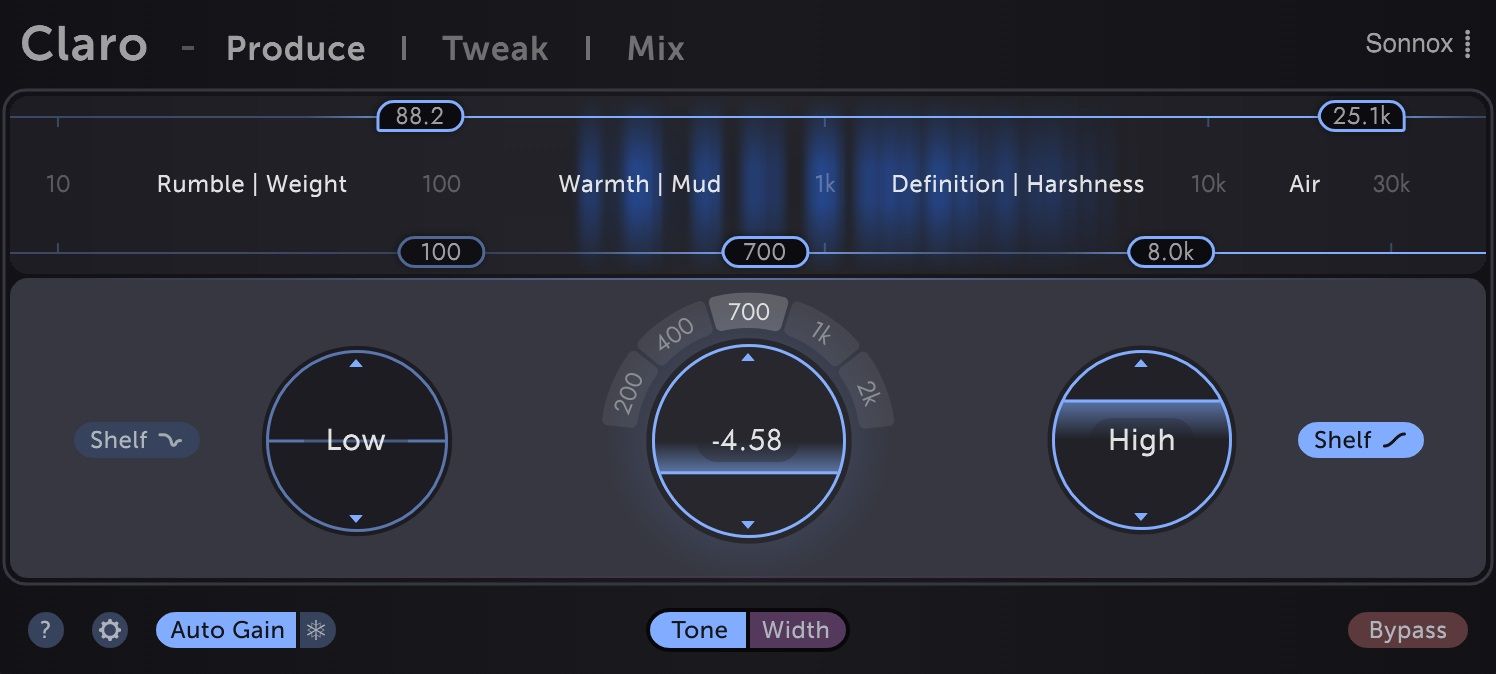Click the up arrow on the Low dial
The image size is (1496, 674).
coord(356,364)
